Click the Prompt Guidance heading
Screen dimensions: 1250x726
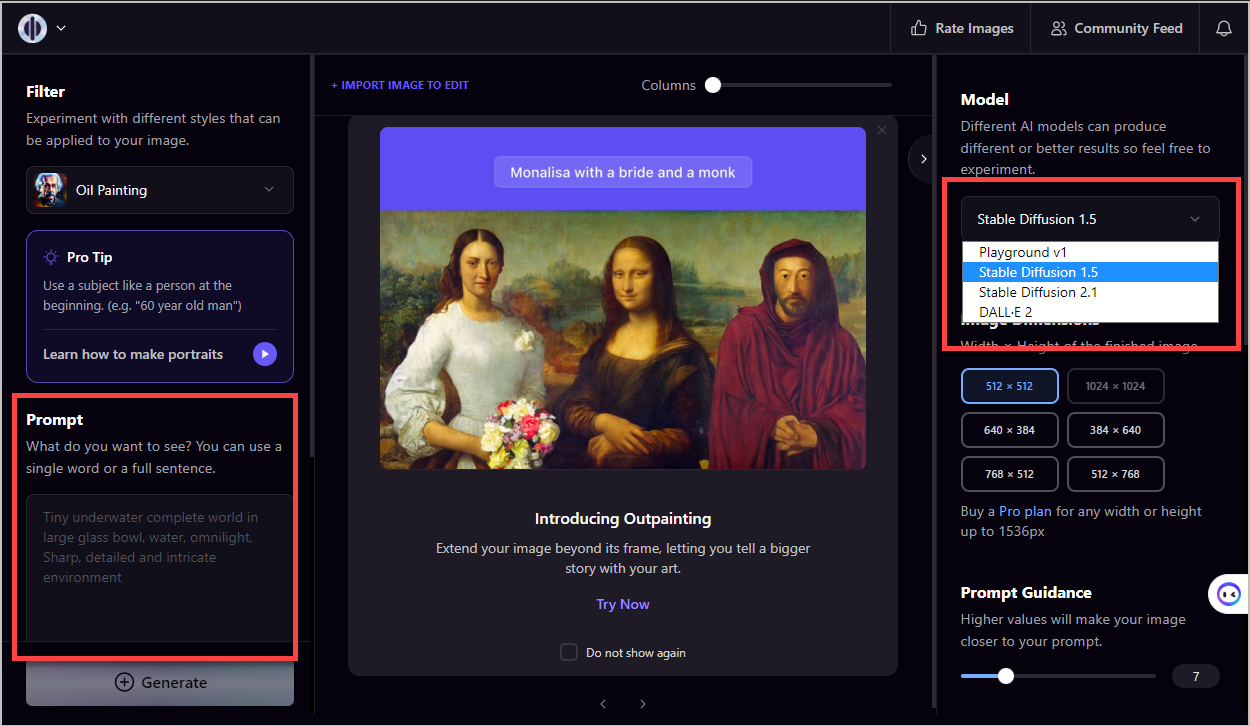tap(1026, 592)
